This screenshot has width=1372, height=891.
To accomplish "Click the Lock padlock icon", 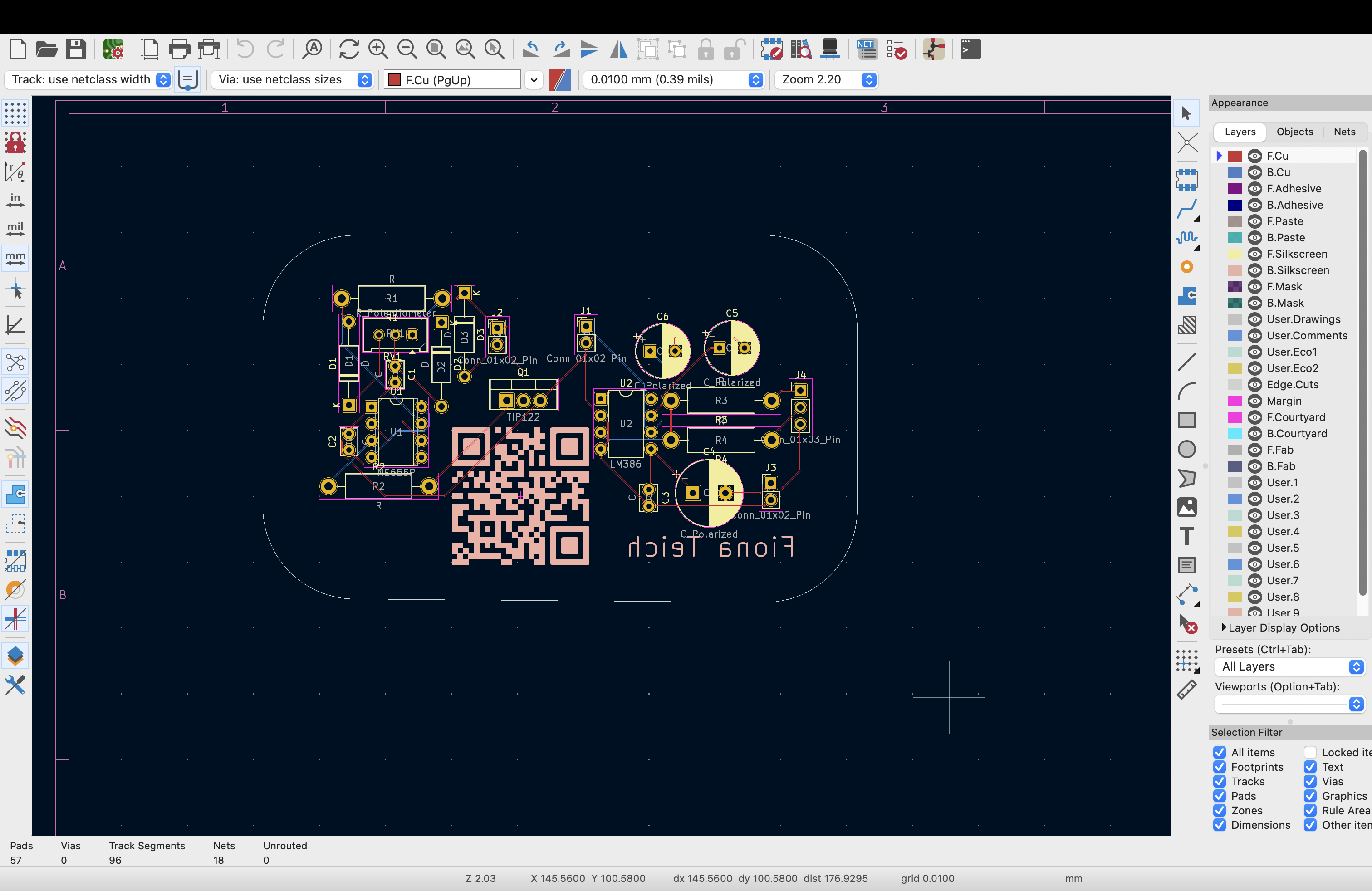I will click(x=706, y=49).
